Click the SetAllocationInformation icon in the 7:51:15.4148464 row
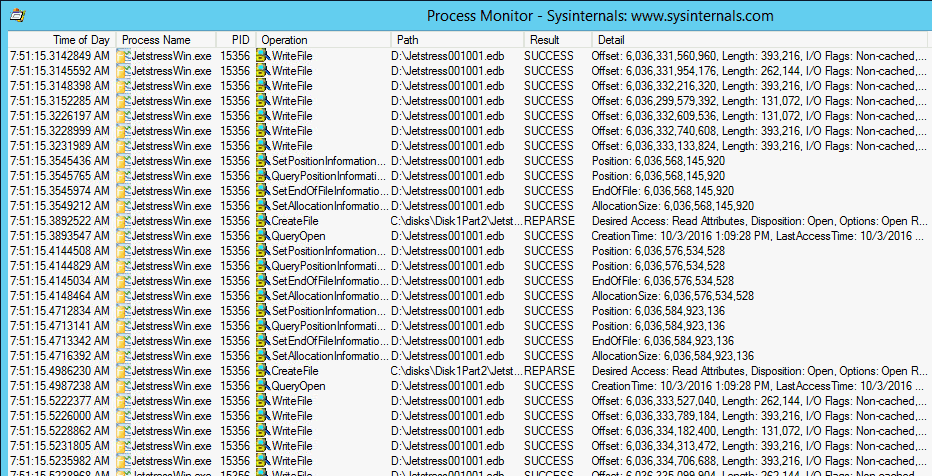Image resolution: width=932 pixels, height=476 pixels. [x=263, y=296]
